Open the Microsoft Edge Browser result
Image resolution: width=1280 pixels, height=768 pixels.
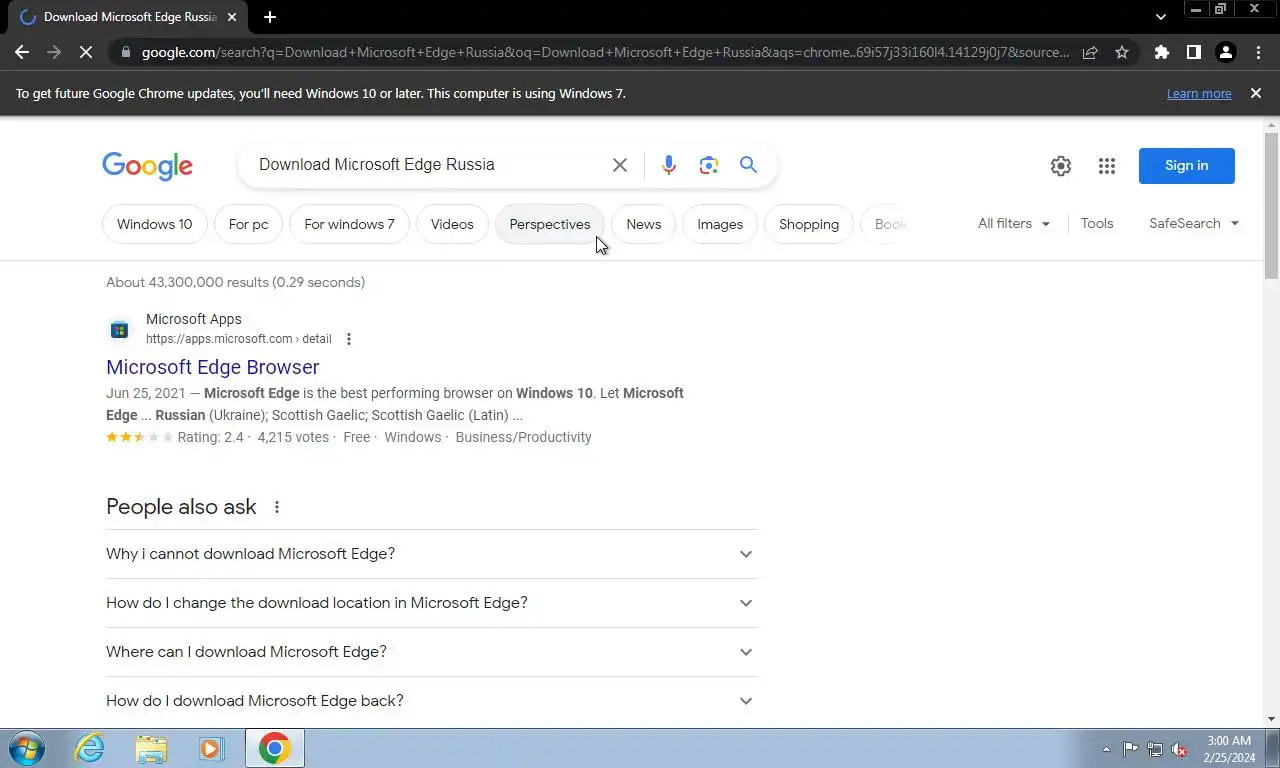coord(212,367)
